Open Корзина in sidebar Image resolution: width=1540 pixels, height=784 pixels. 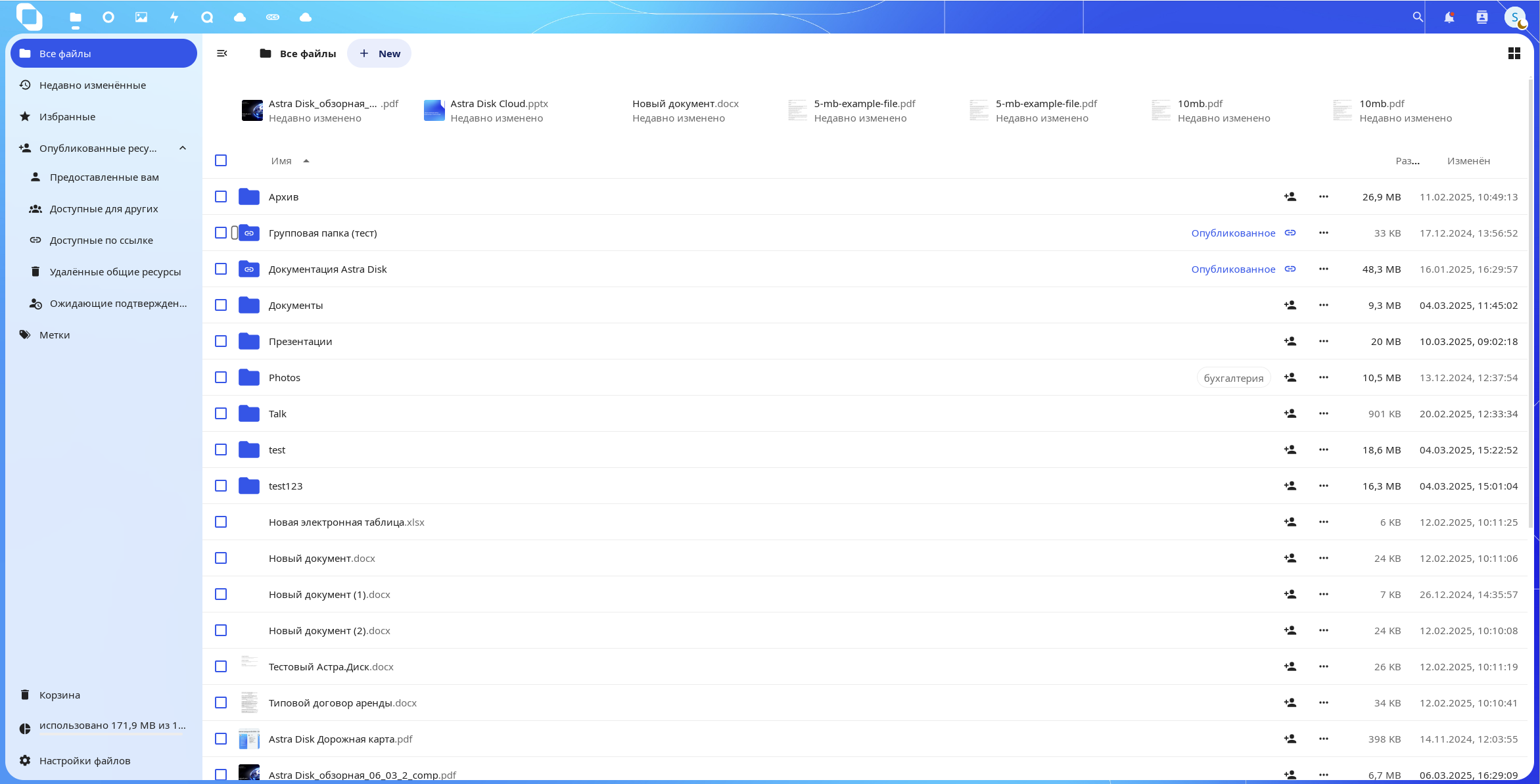104,695
